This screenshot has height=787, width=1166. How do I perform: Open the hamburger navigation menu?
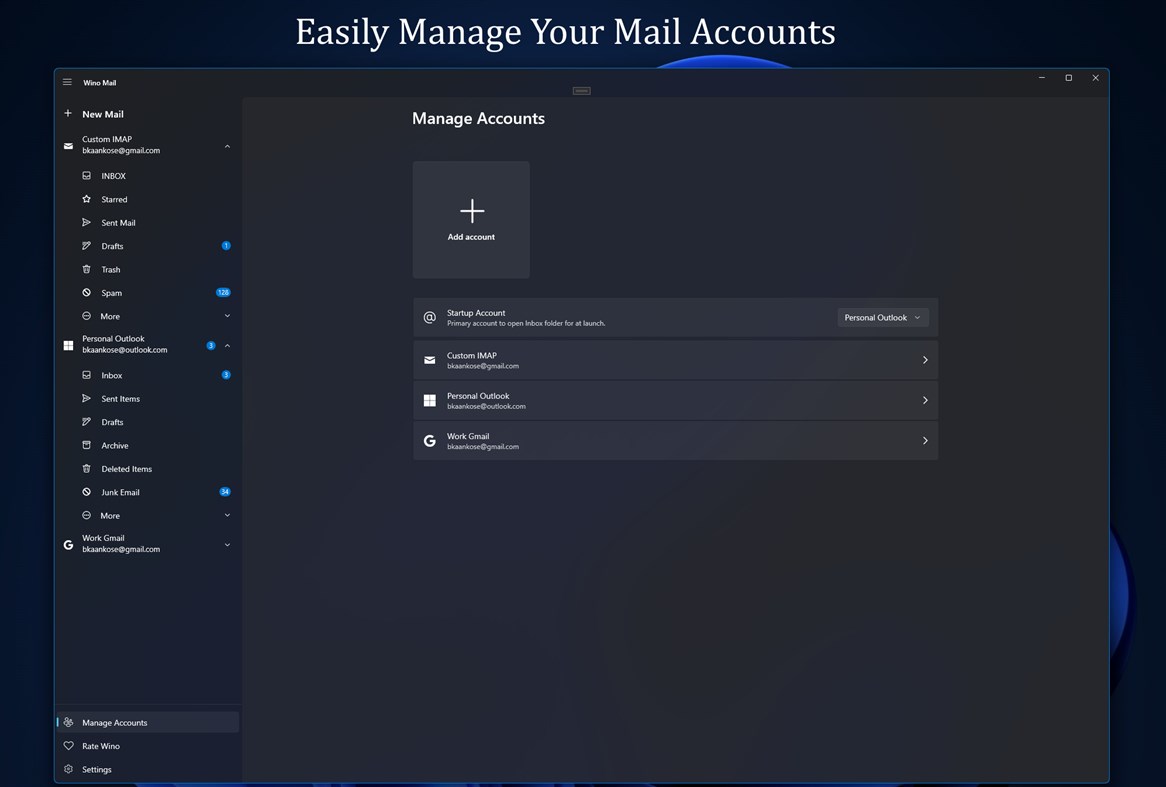[67, 82]
